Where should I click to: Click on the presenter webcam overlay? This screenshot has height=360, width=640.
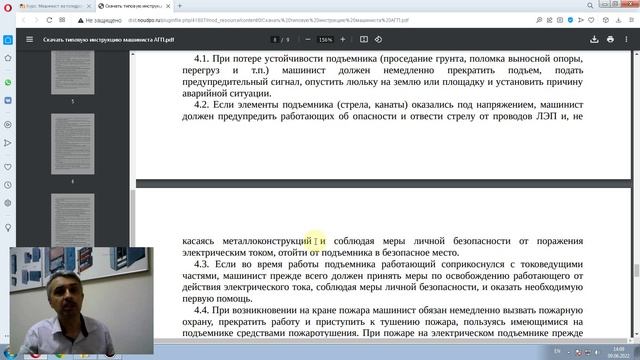pyautogui.click(x=82, y=300)
